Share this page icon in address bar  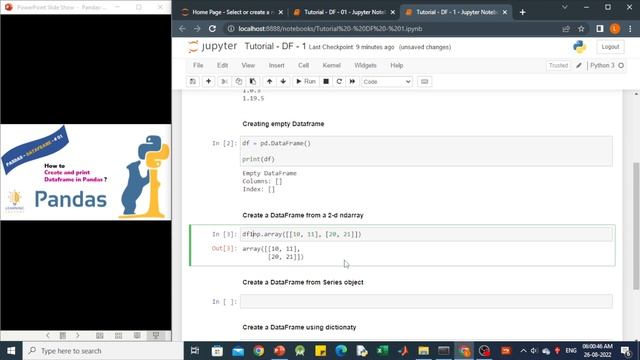pyautogui.click(x=566, y=29)
